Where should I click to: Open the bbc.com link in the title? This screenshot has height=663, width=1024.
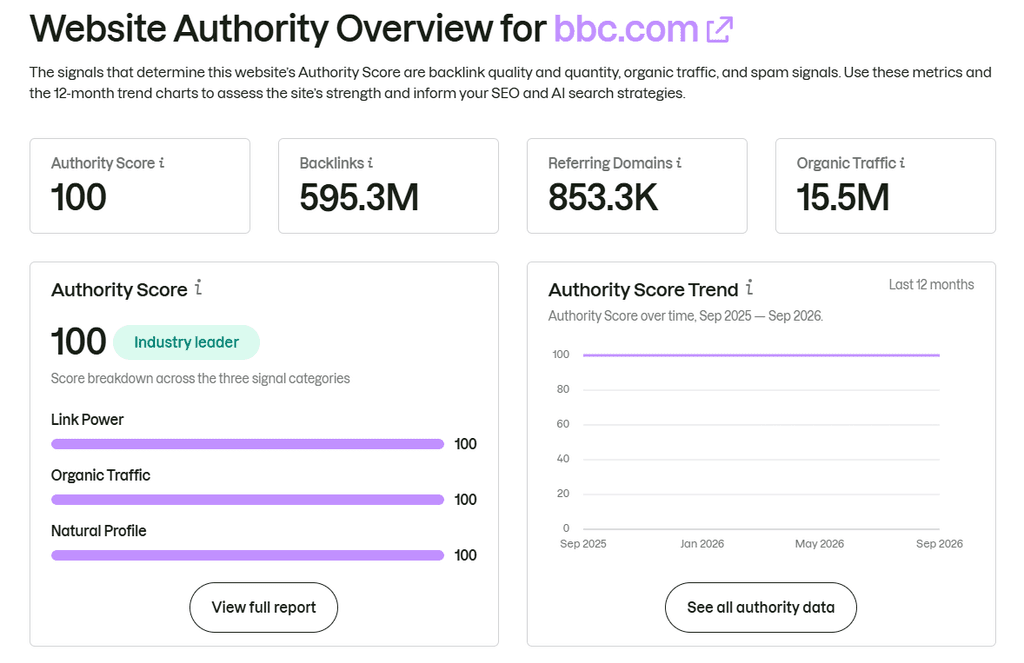(x=626, y=29)
